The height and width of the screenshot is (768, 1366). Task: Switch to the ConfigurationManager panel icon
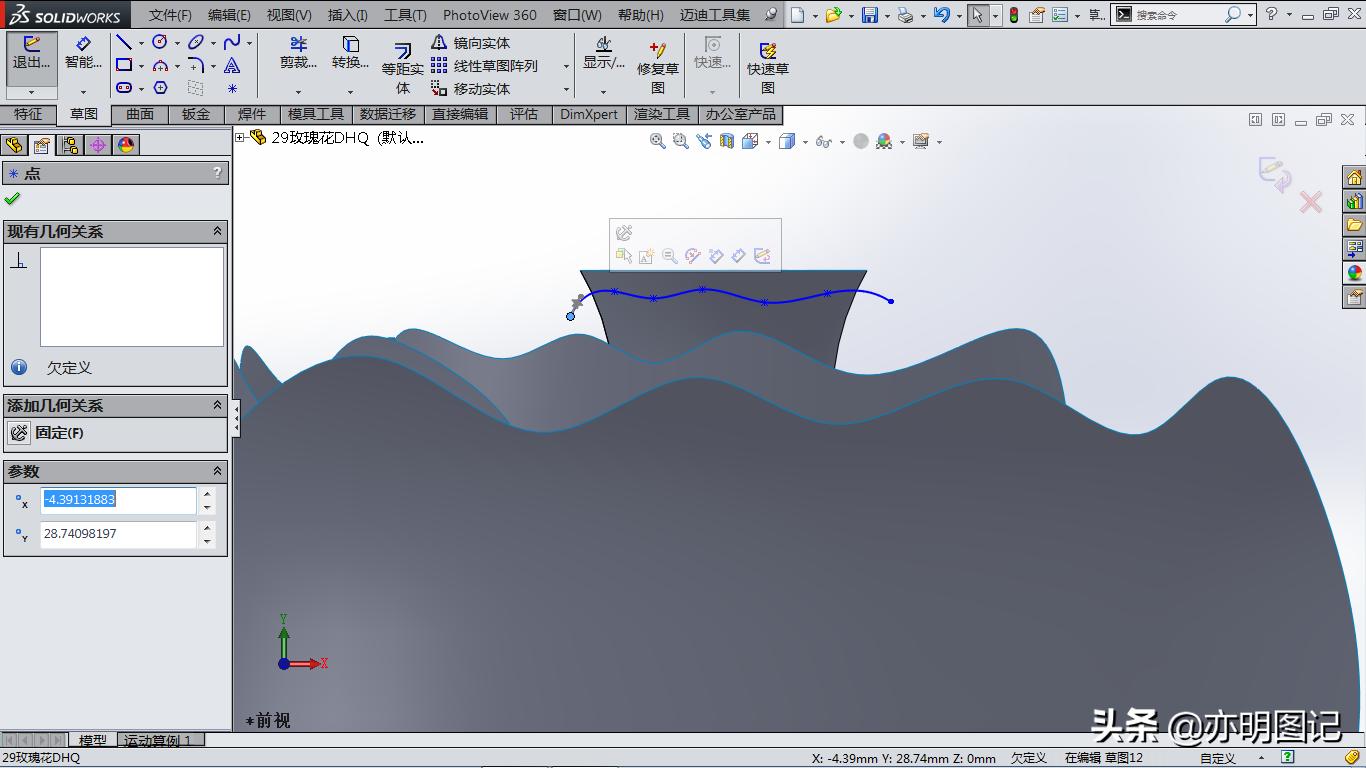coord(69,144)
